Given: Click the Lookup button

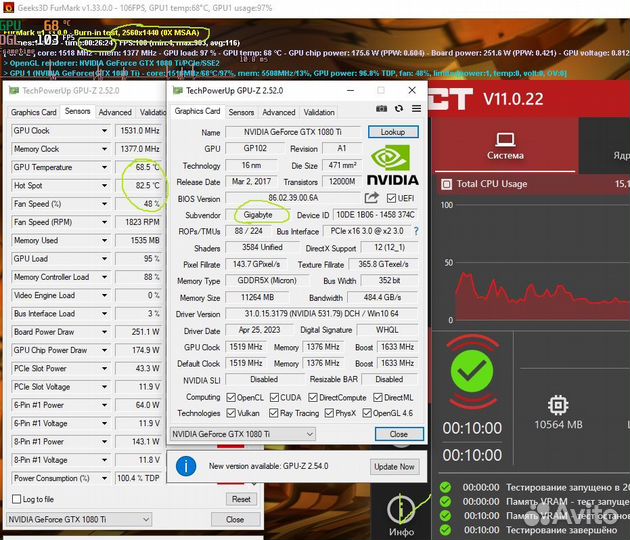Looking at the screenshot, I should [x=393, y=132].
